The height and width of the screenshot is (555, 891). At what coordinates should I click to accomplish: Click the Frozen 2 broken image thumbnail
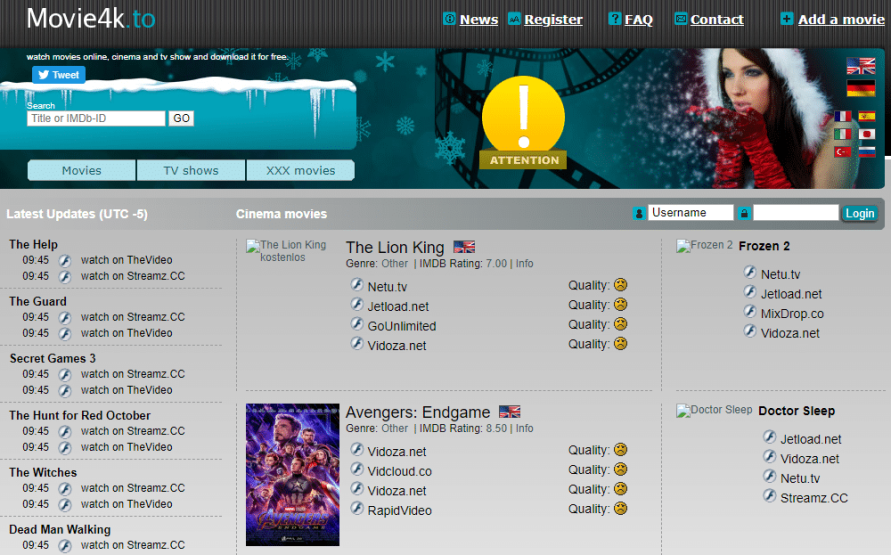click(x=704, y=245)
